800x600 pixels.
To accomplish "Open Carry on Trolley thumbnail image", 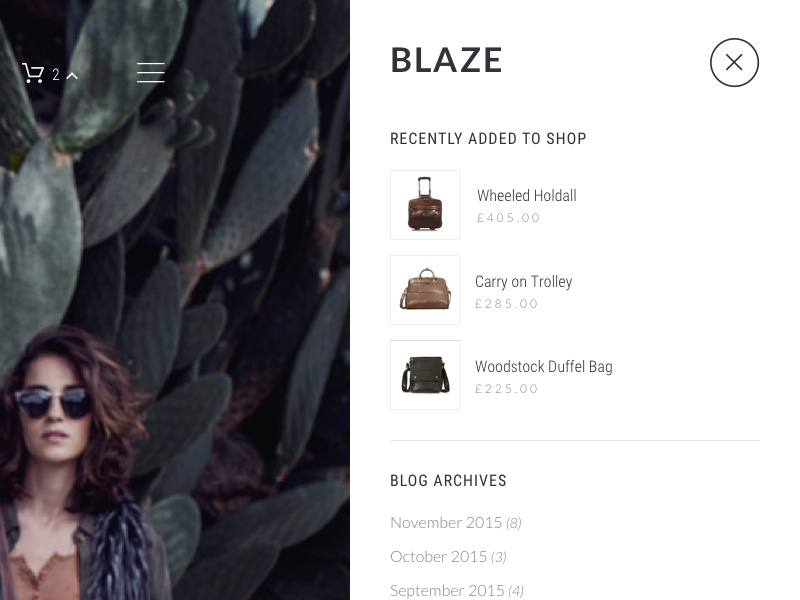I will click(425, 290).
